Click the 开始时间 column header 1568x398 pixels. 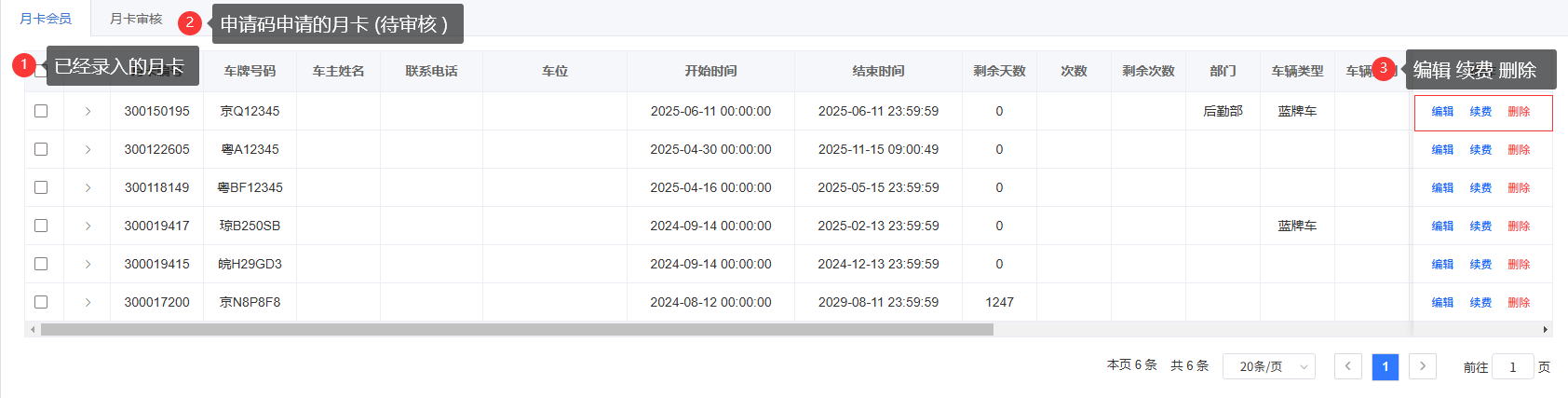pyautogui.click(x=710, y=71)
